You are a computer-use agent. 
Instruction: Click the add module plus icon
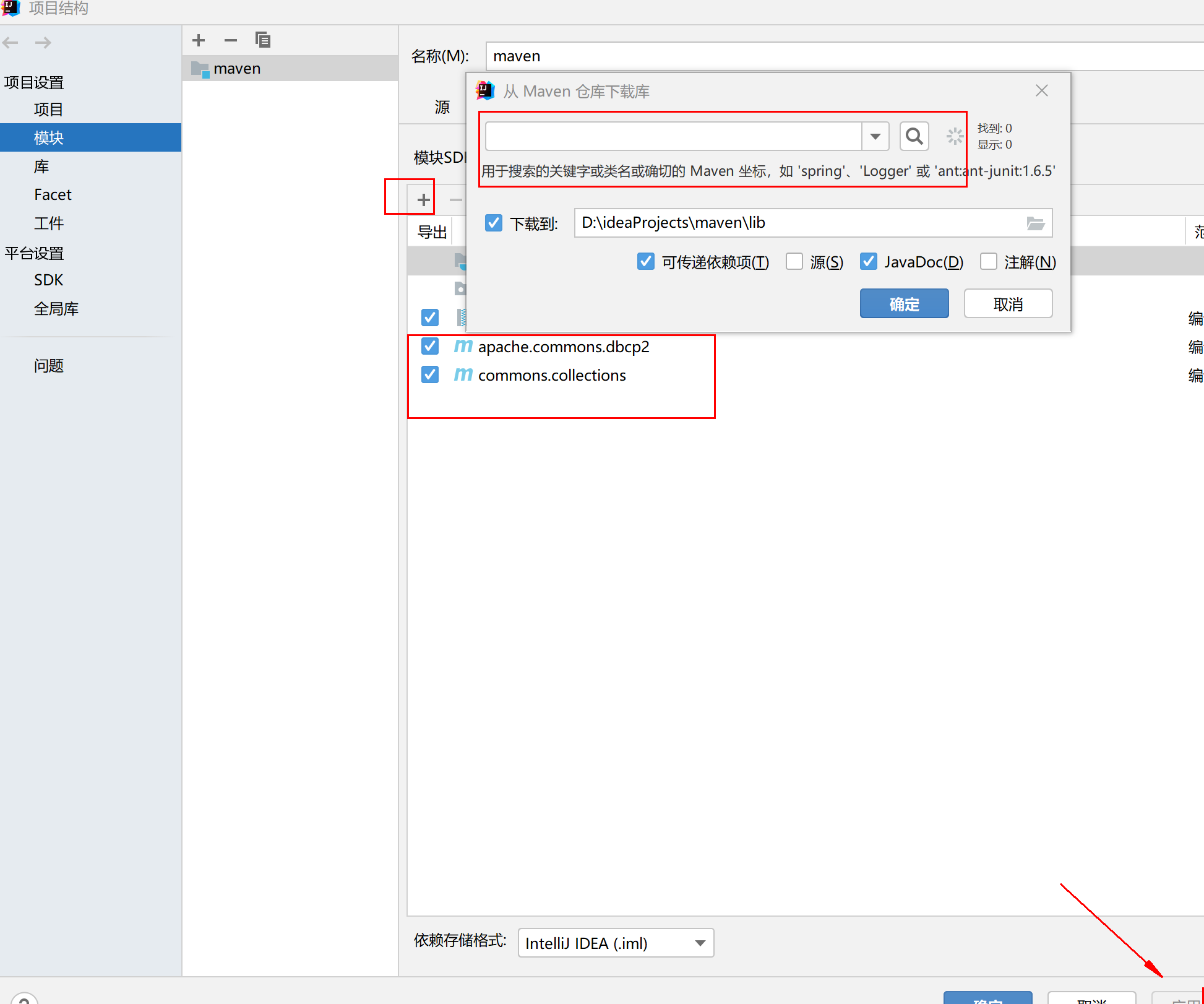coord(199,40)
